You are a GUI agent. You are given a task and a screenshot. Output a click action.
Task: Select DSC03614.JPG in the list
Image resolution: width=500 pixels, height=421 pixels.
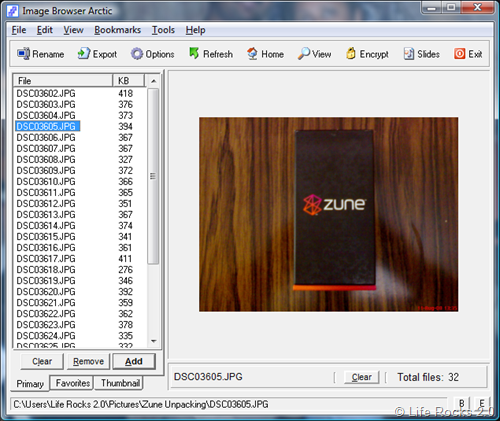[x=46, y=225]
